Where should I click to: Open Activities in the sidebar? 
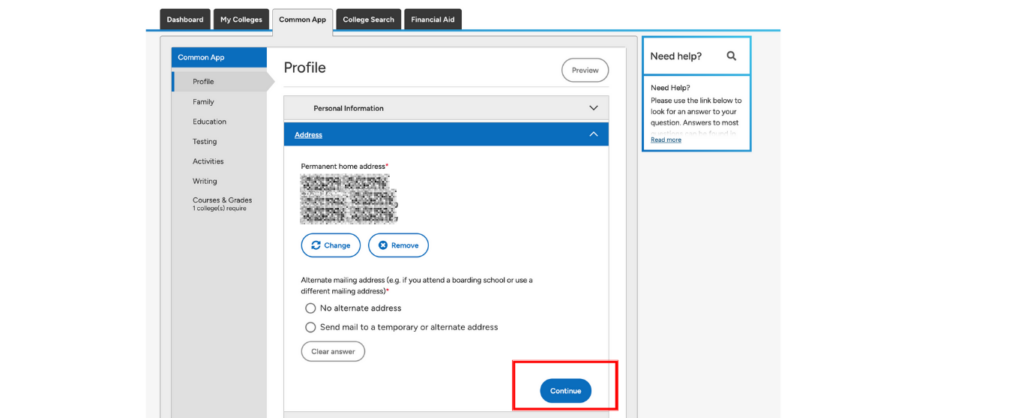click(208, 161)
